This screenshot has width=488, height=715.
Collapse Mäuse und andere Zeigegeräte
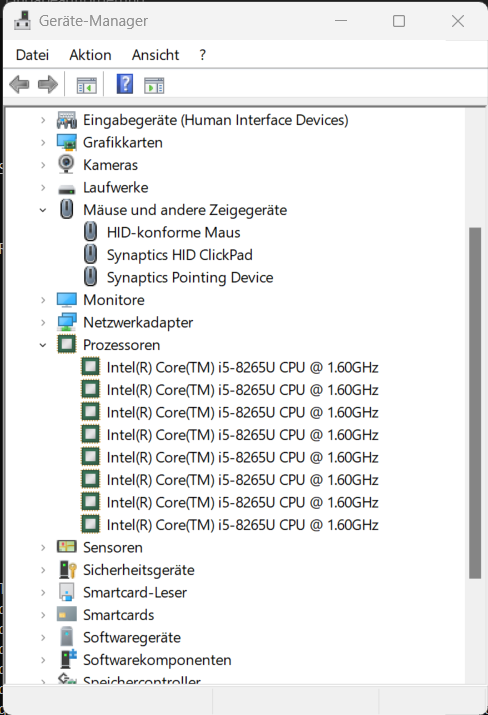(x=43, y=210)
